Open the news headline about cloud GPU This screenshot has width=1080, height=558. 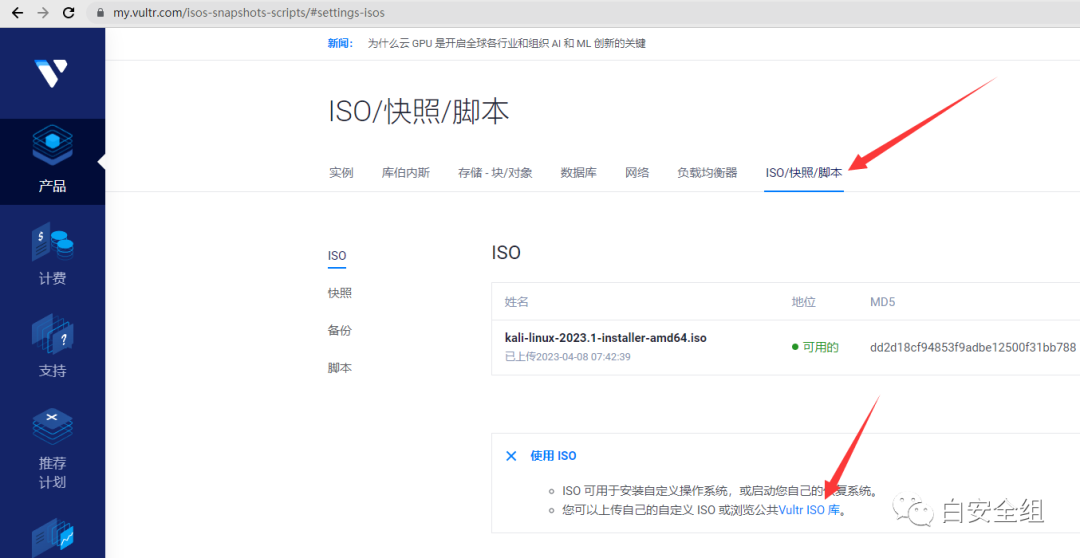click(506, 43)
